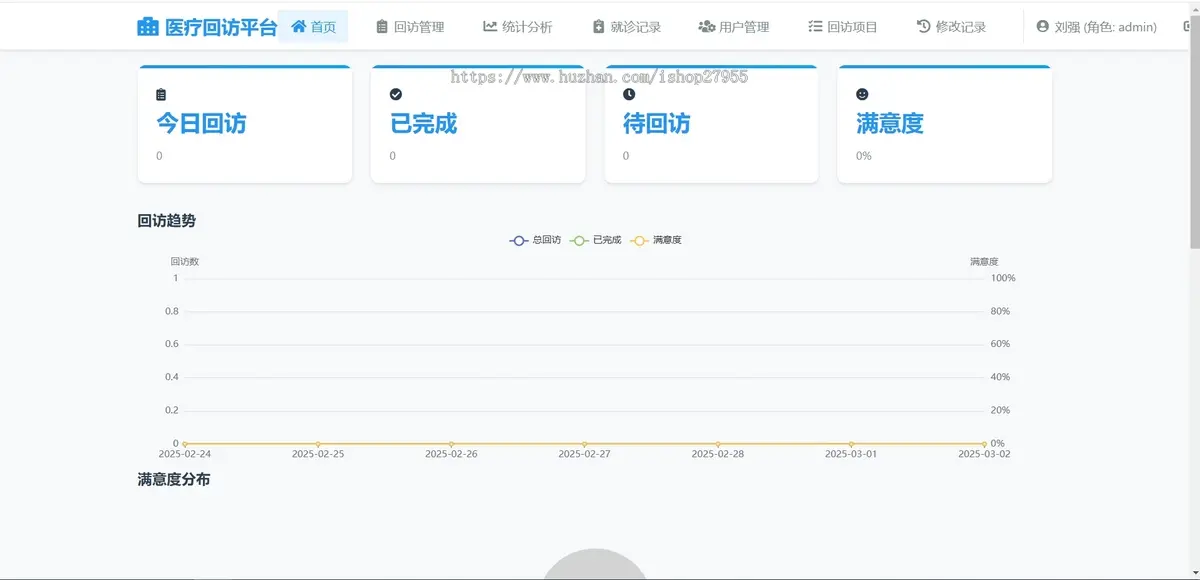This screenshot has width=1200, height=580.
Task: Go to 统计分析 statistics page
Action: [517, 27]
